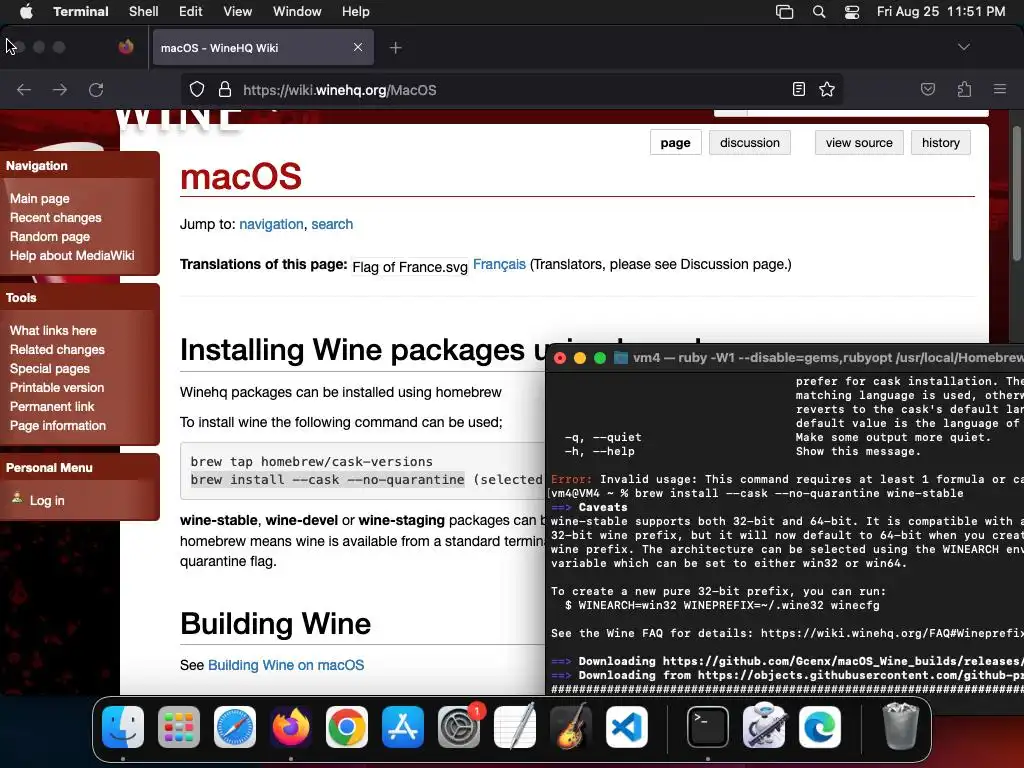Open What links here tool
The image size is (1024, 768).
point(53,330)
